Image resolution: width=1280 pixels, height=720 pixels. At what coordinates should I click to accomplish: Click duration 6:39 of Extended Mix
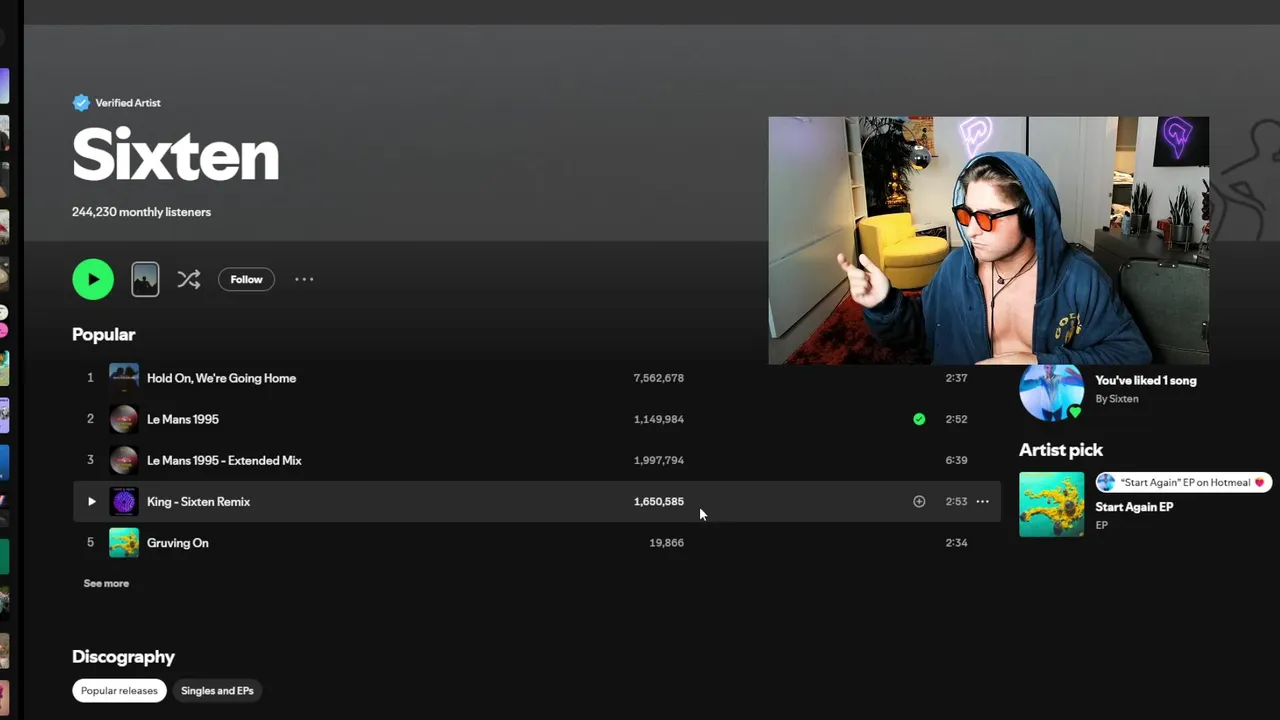[x=956, y=460]
